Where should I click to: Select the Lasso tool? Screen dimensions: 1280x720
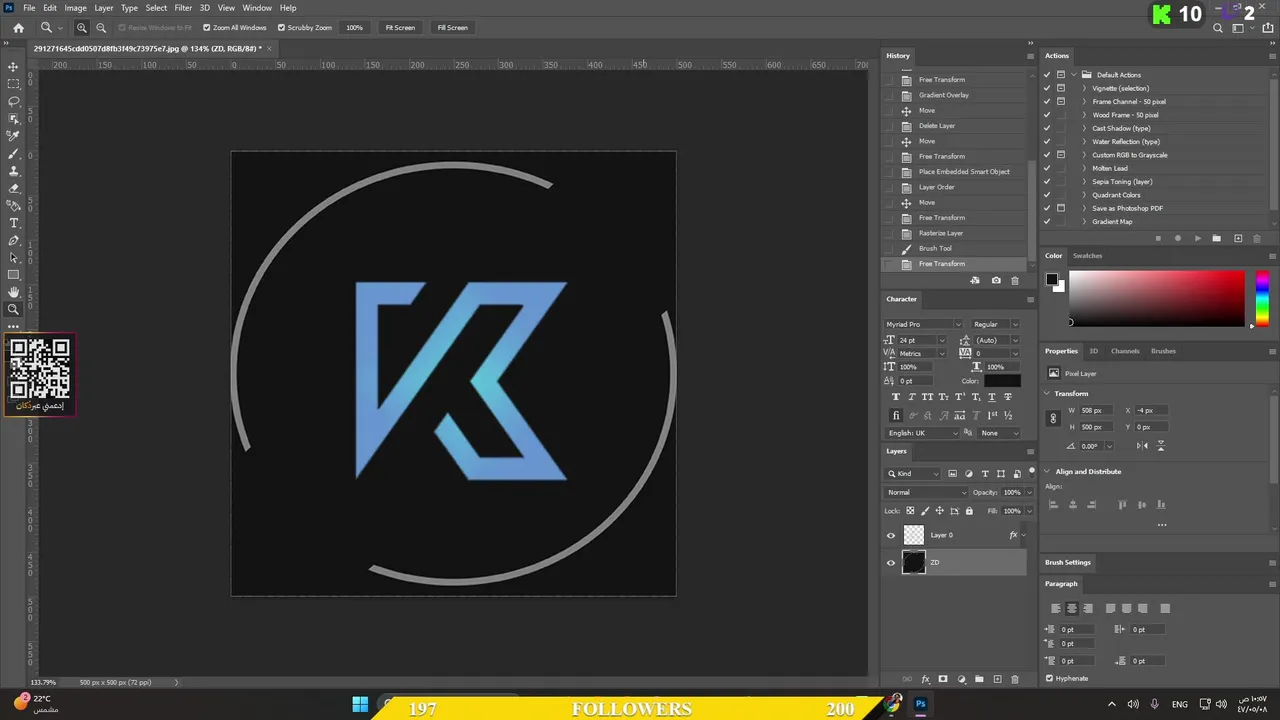point(13,101)
